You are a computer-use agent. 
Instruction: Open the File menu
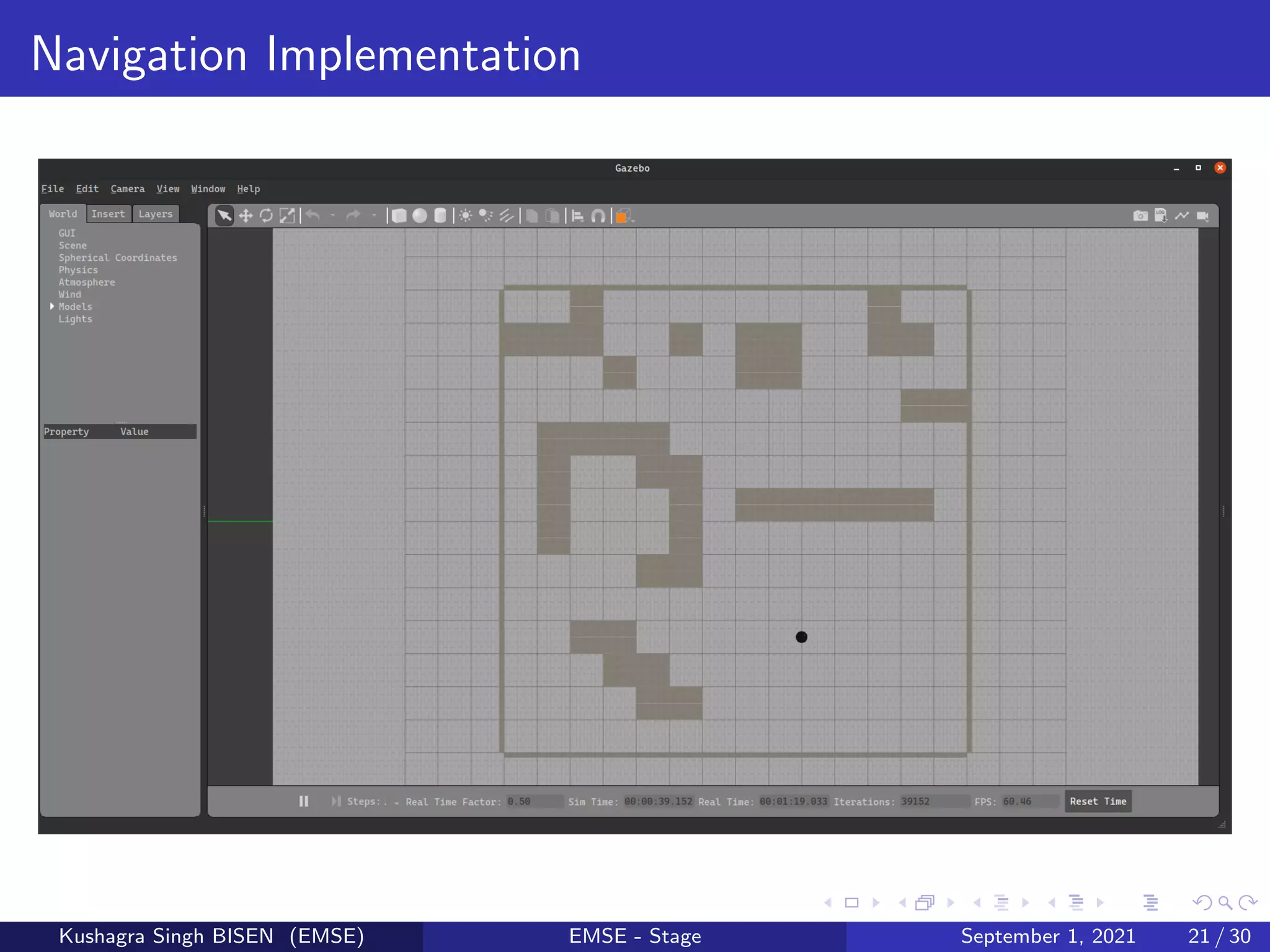click(x=53, y=189)
